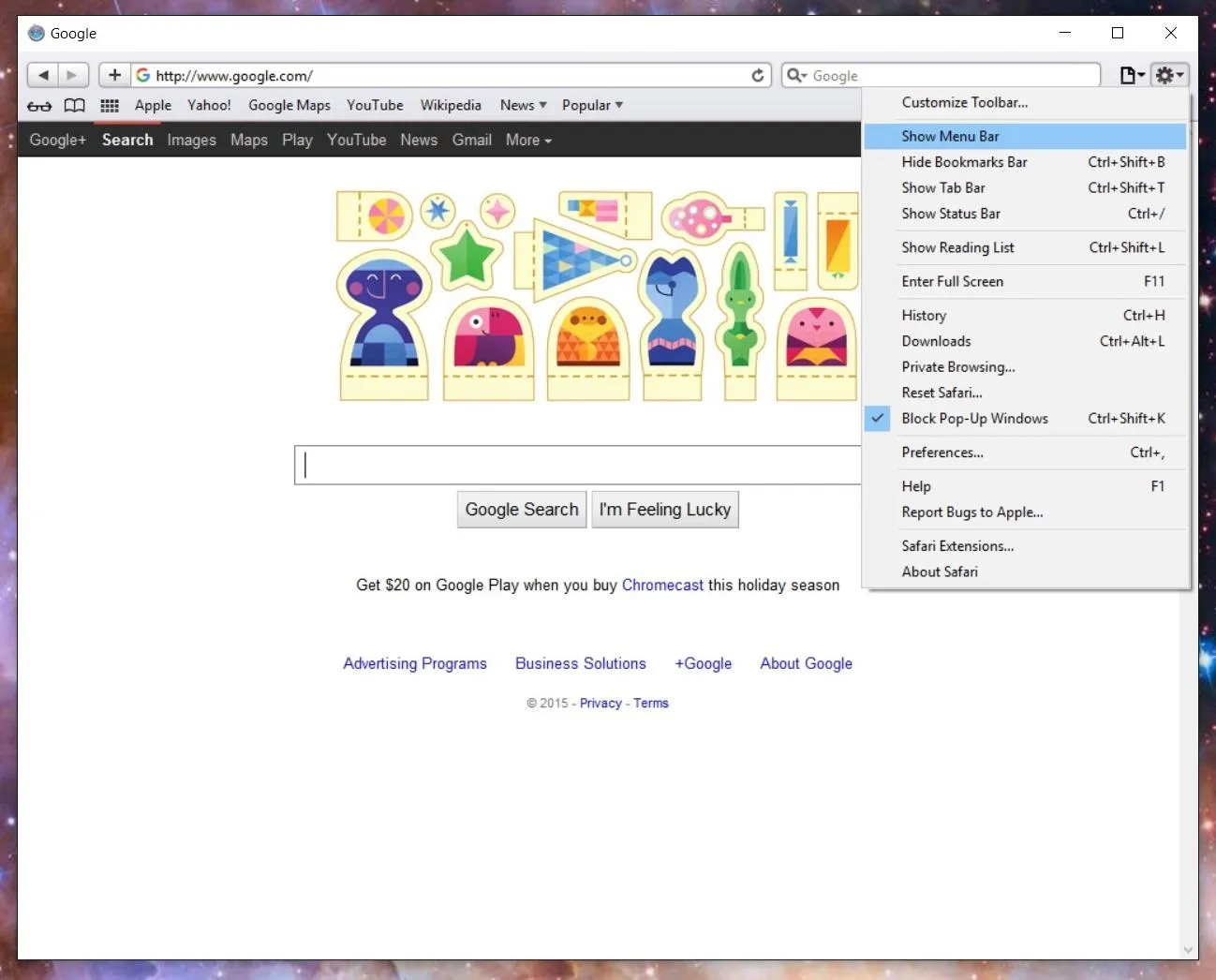Maximize the Safari window
This screenshot has width=1216, height=980.
[x=1118, y=33]
